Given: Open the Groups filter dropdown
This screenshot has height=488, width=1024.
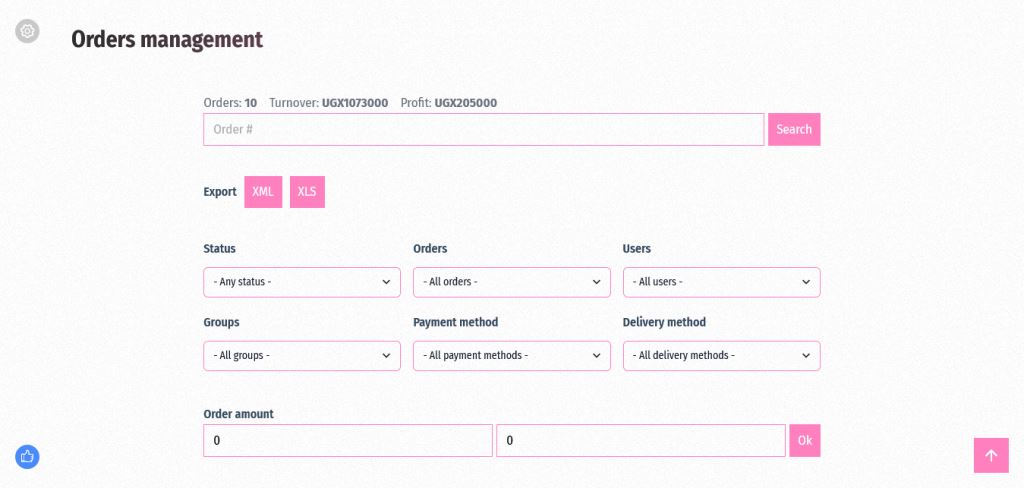Looking at the screenshot, I should 301,355.
